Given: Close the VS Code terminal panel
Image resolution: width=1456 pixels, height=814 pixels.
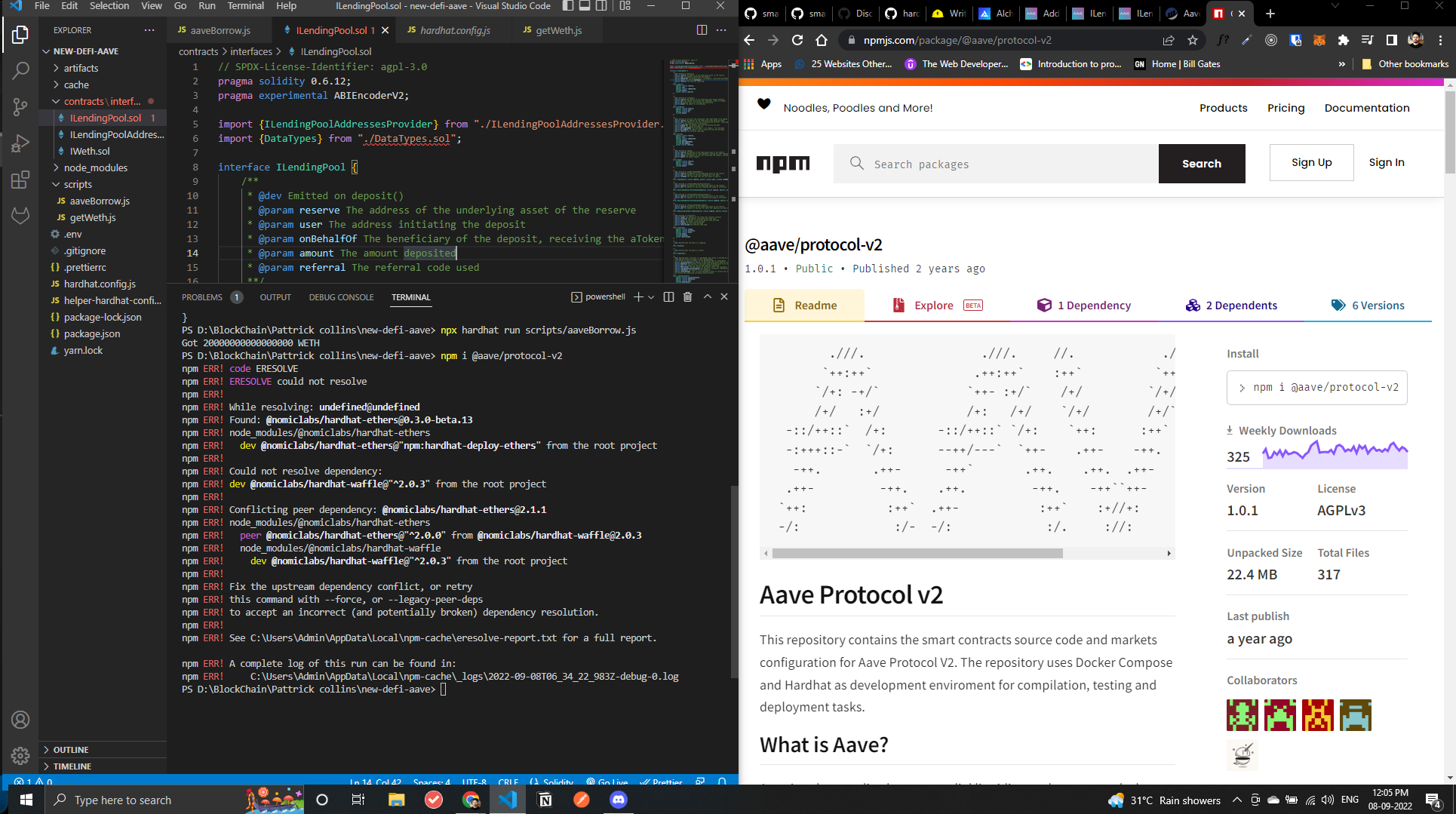Looking at the screenshot, I should 724,297.
